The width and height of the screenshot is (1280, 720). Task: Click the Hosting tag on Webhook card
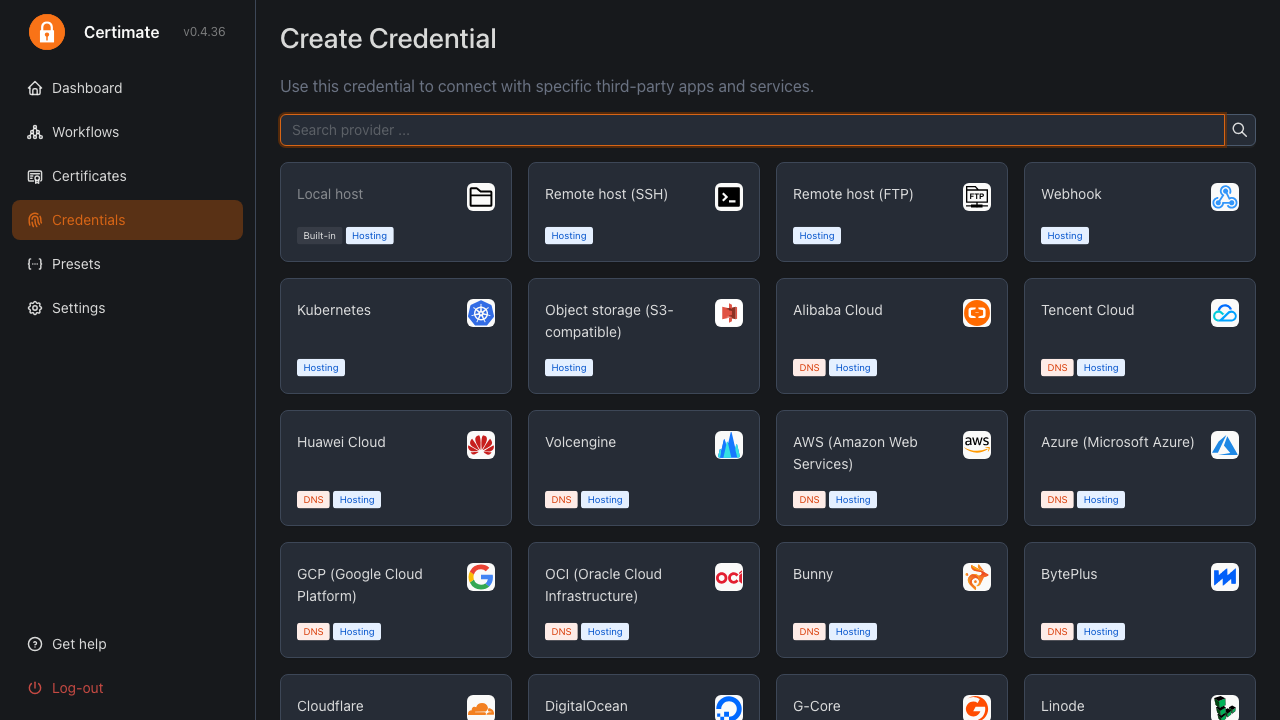[x=1065, y=236]
